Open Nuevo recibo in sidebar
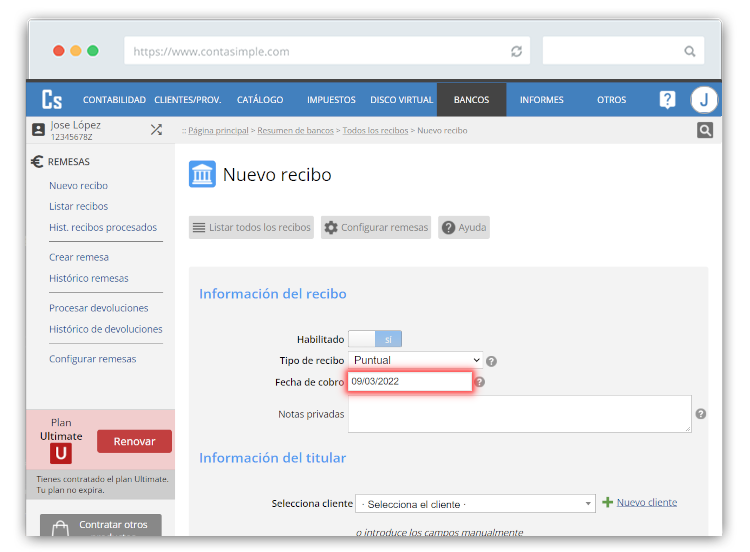The width and height of the screenshot is (750, 552). click(78, 186)
